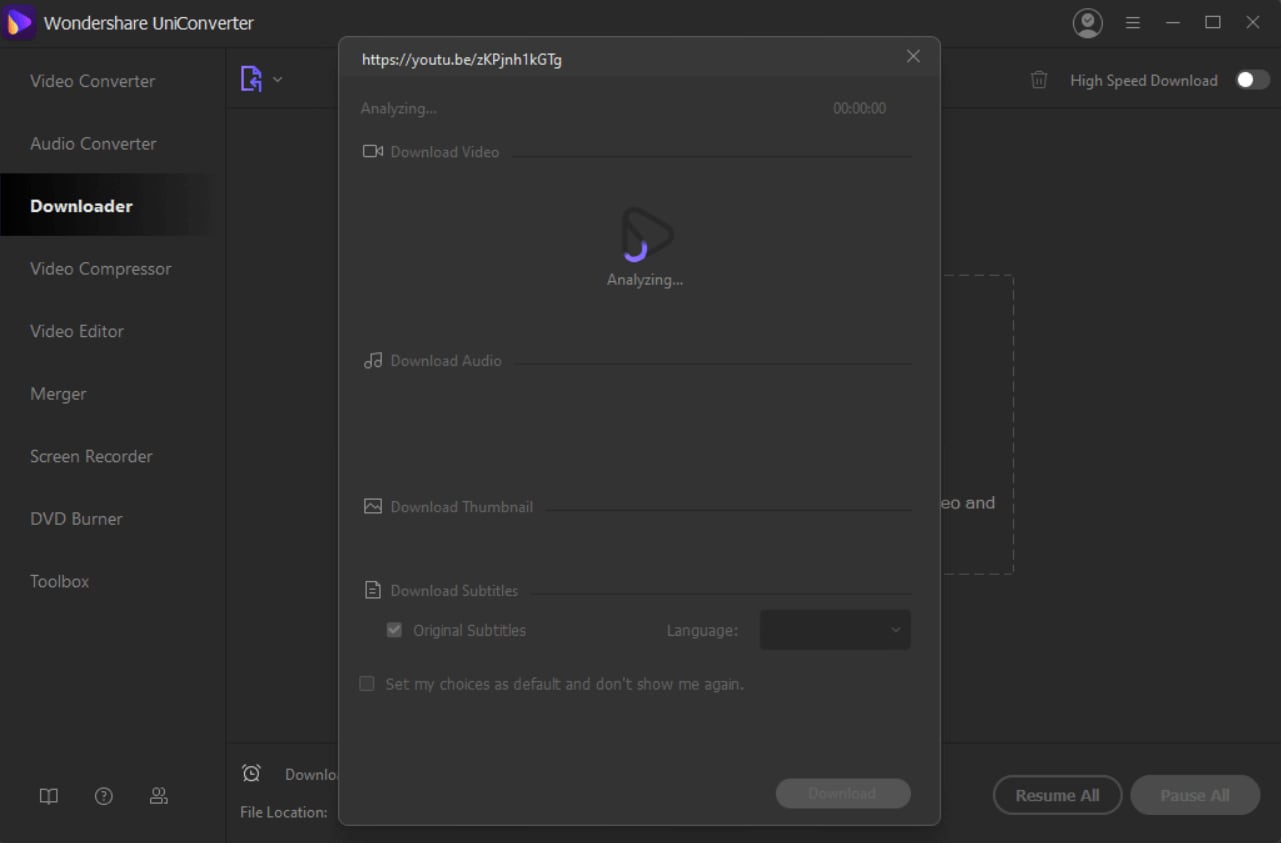This screenshot has width=1281, height=843.
Task: Click the Download Video section label
Action: point(445,152)
